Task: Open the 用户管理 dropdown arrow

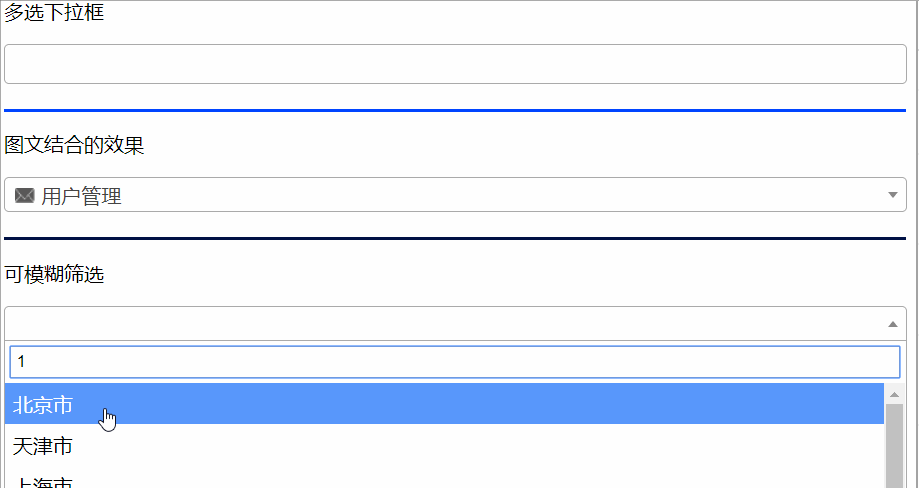Action: (x=892, y=195)
